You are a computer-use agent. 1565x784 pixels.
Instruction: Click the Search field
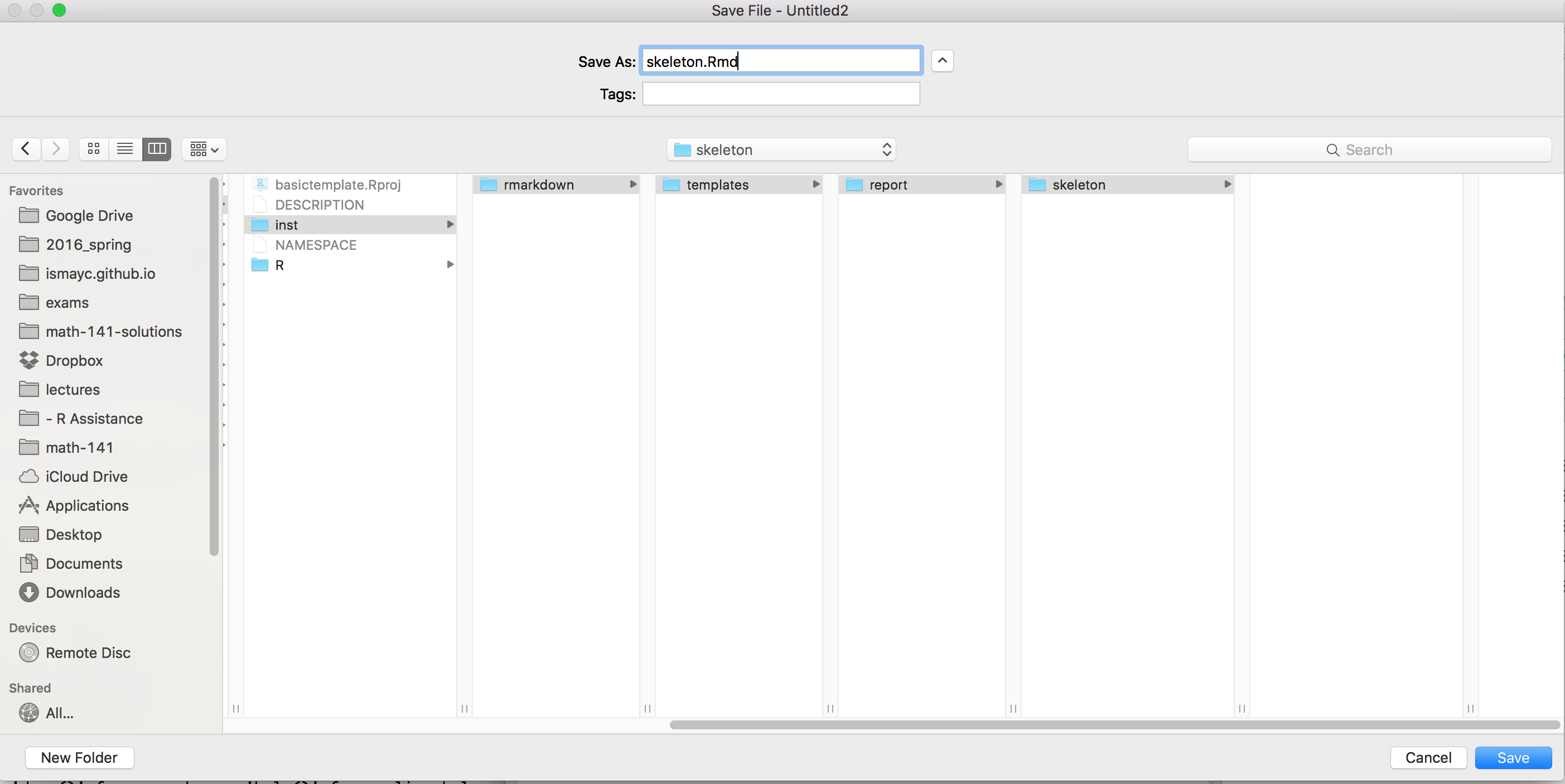coord(1369,150)
